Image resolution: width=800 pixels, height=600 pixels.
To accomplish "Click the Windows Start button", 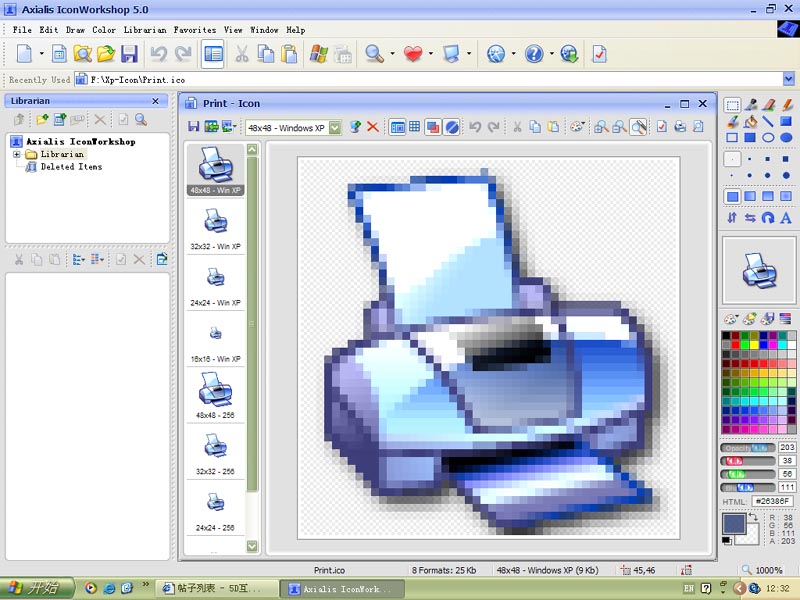I will (x=37, y=588).
